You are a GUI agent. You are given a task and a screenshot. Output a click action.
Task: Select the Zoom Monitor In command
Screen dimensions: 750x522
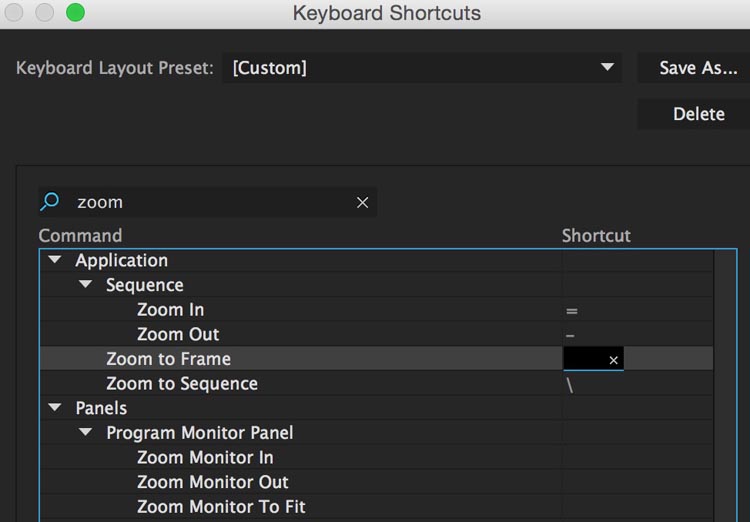pyautogui.click(x=205, y=457)
